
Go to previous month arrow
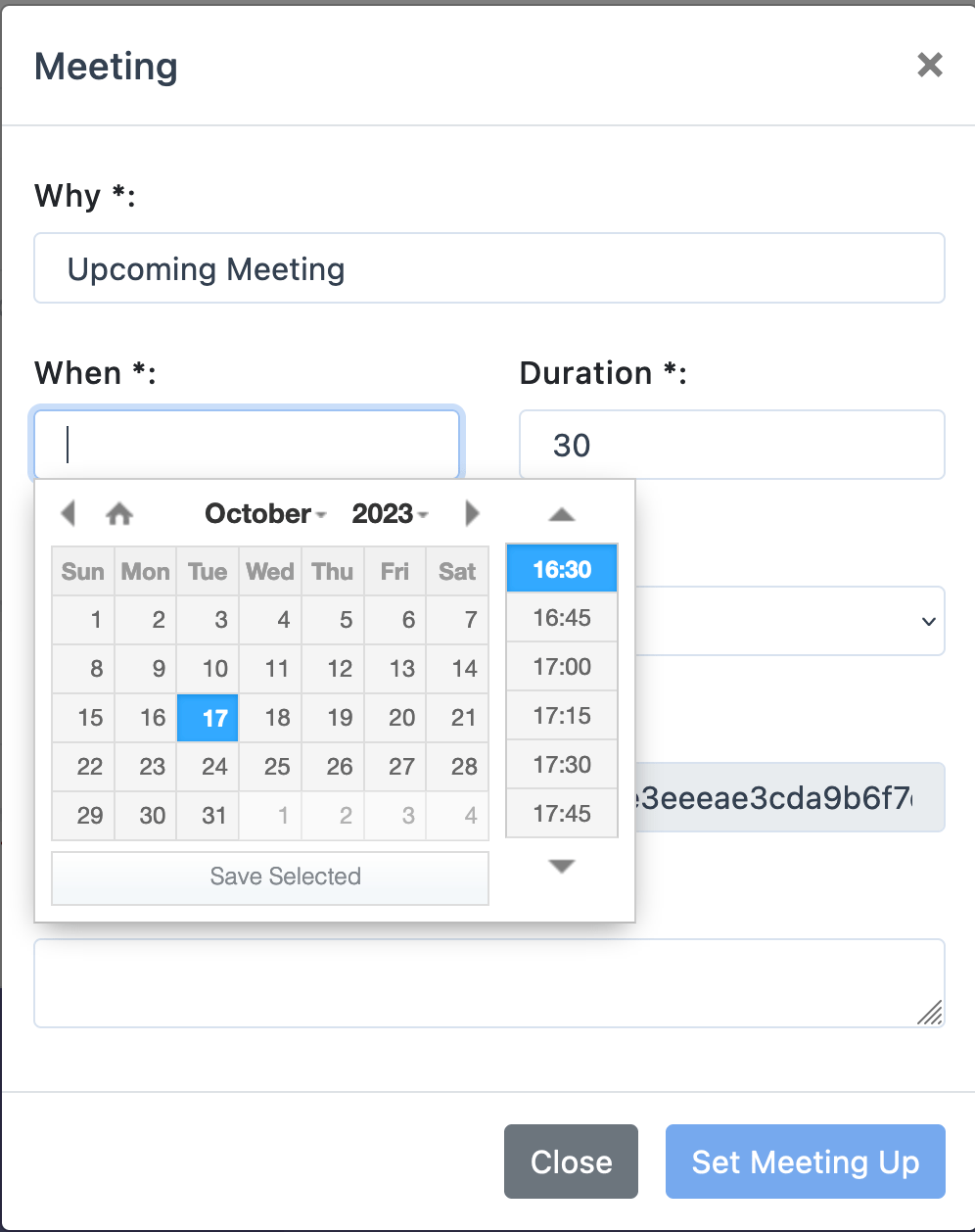click(x=68, y=513)
